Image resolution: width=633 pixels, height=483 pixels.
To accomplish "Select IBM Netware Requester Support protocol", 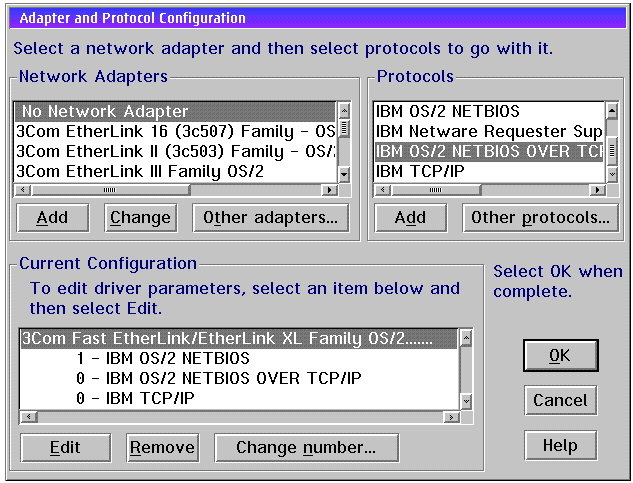I will 488,131.
